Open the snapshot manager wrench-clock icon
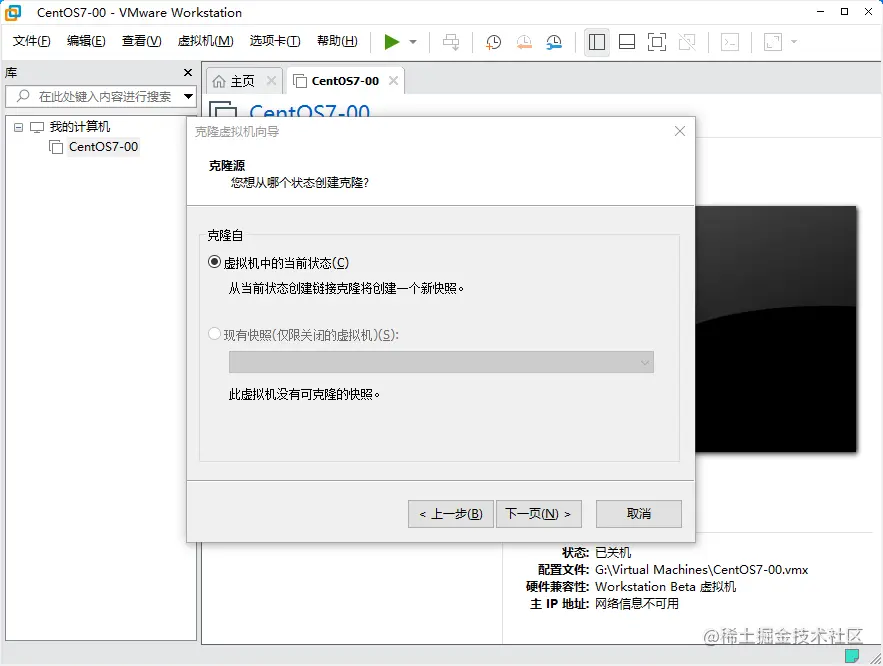The image size is (883, 666). (x=554, y=42)
